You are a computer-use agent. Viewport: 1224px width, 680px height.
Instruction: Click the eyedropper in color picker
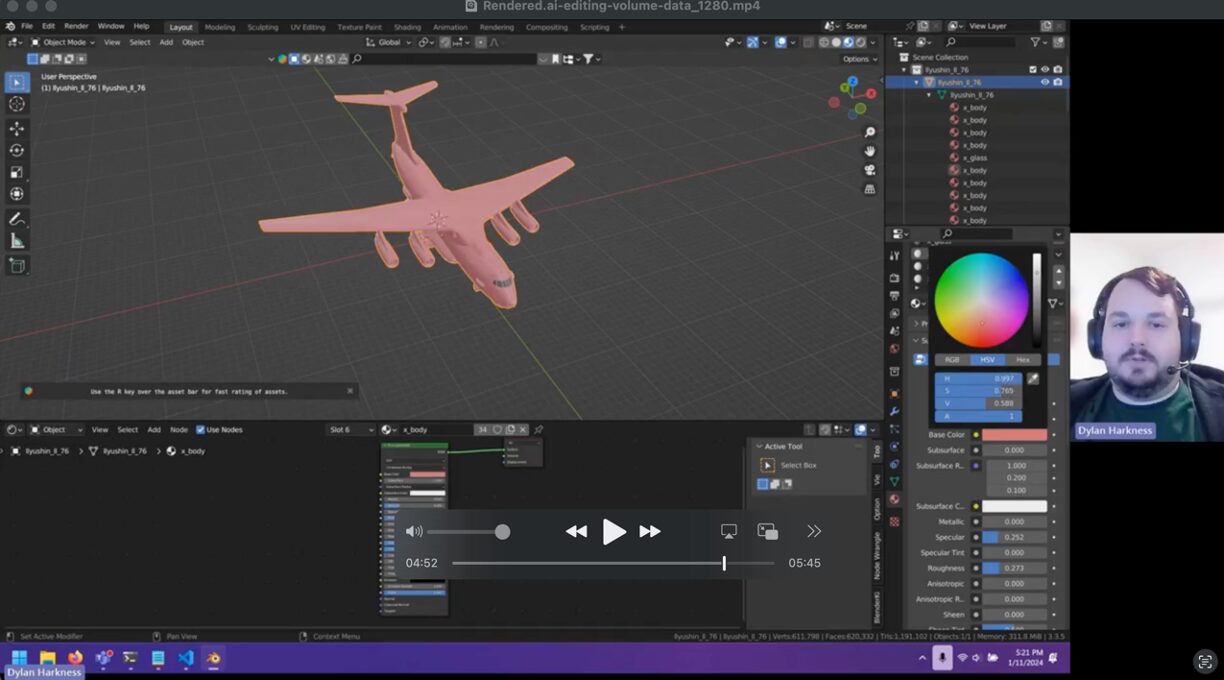point(1033,379)
